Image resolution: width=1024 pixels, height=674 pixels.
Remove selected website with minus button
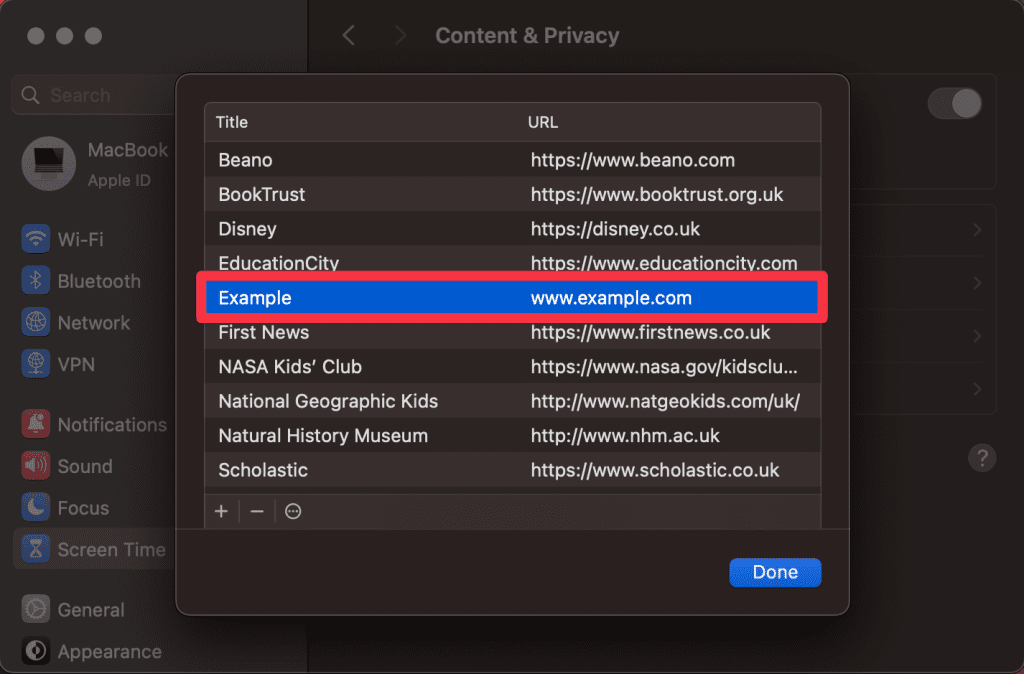[257, 511]
